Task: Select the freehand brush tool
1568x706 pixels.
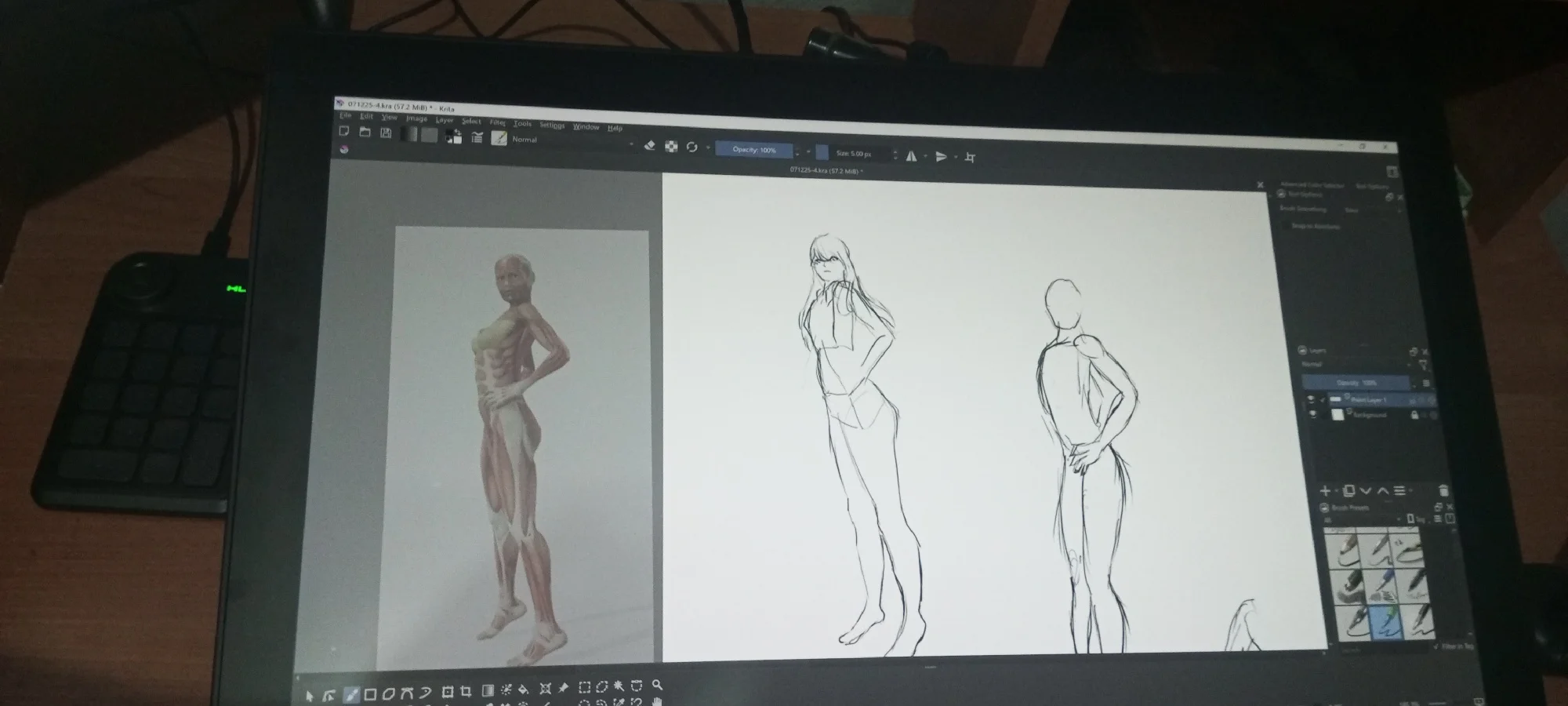Action: tap(351, 694)
